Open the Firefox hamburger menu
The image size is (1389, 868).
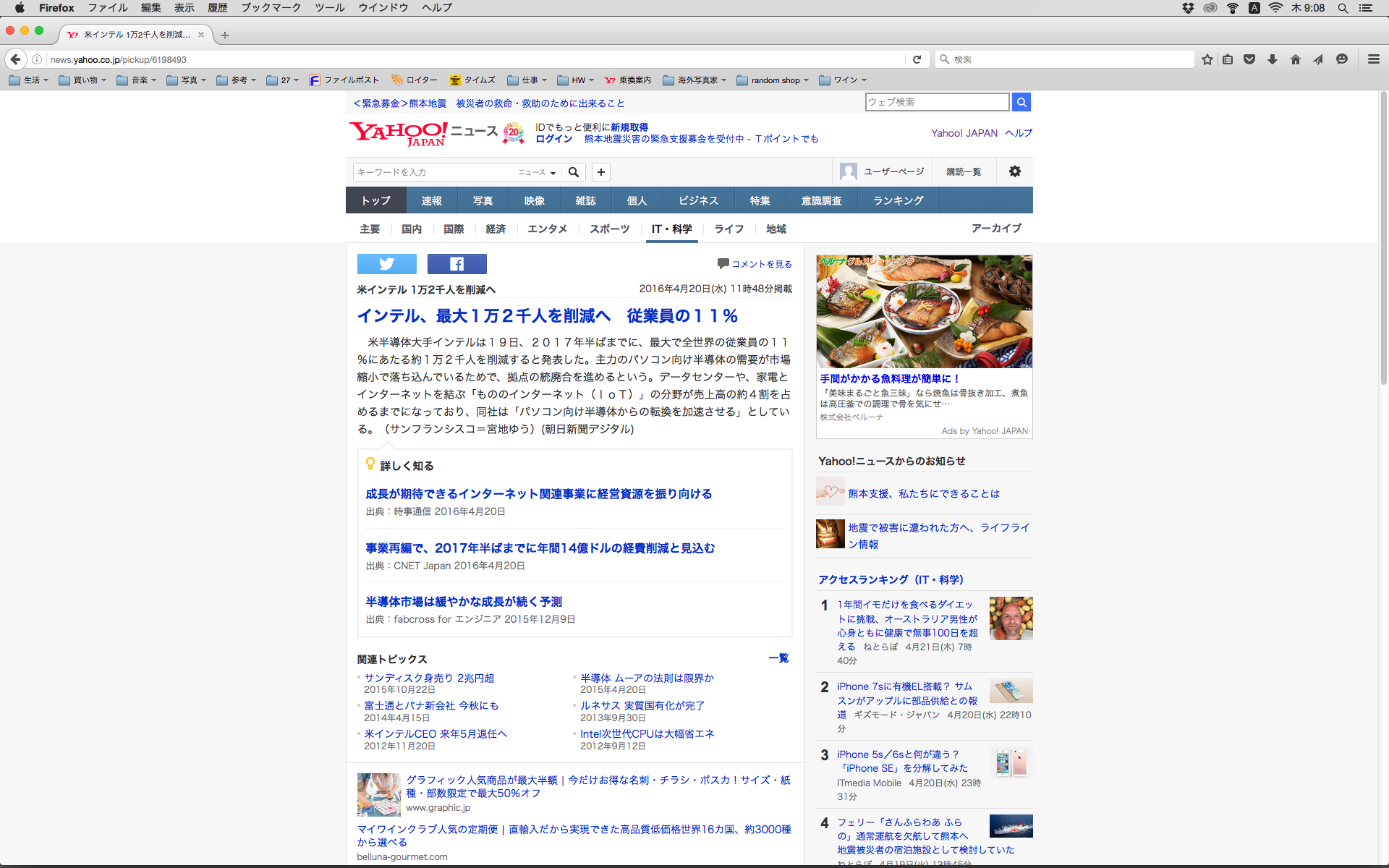click(x=1373, y=59)
